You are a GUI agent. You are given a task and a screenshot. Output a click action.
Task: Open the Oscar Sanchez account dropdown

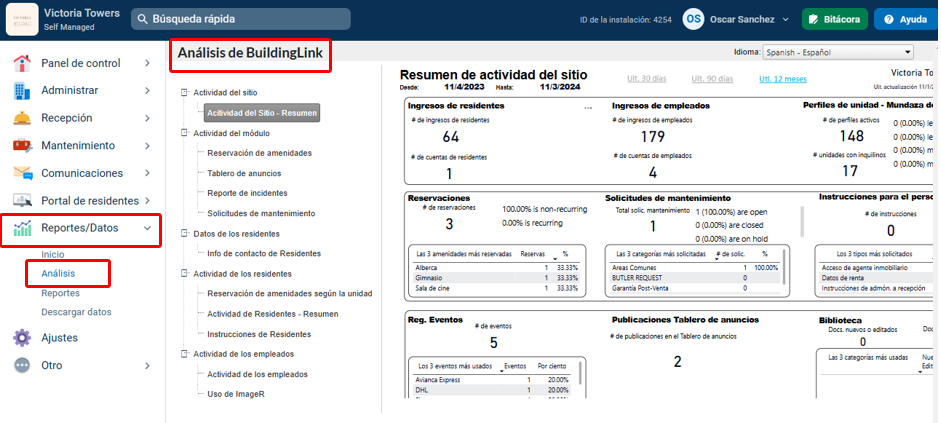pos(749,19)
